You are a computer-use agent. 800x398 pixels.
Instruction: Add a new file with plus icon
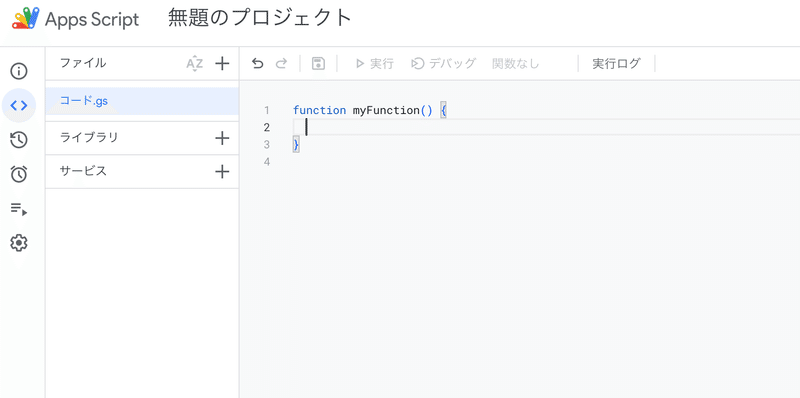222,64
